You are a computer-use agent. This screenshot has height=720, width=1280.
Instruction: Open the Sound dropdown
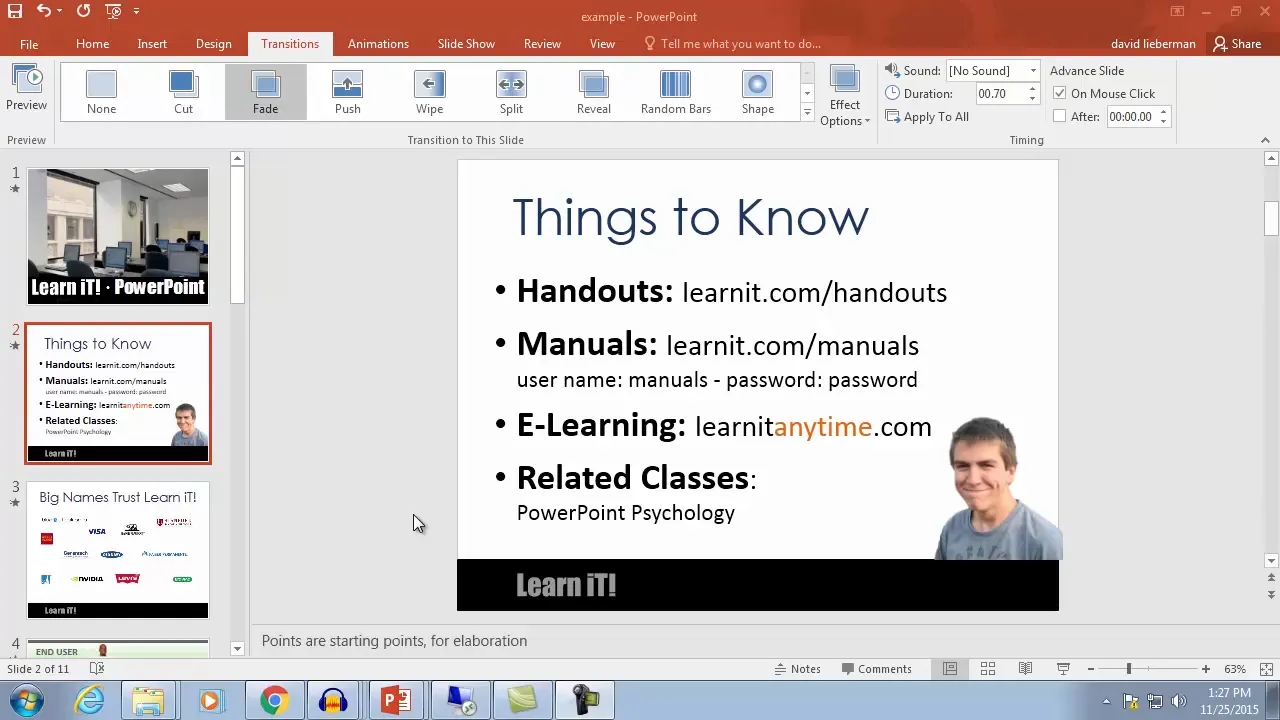coord(1033,71)
